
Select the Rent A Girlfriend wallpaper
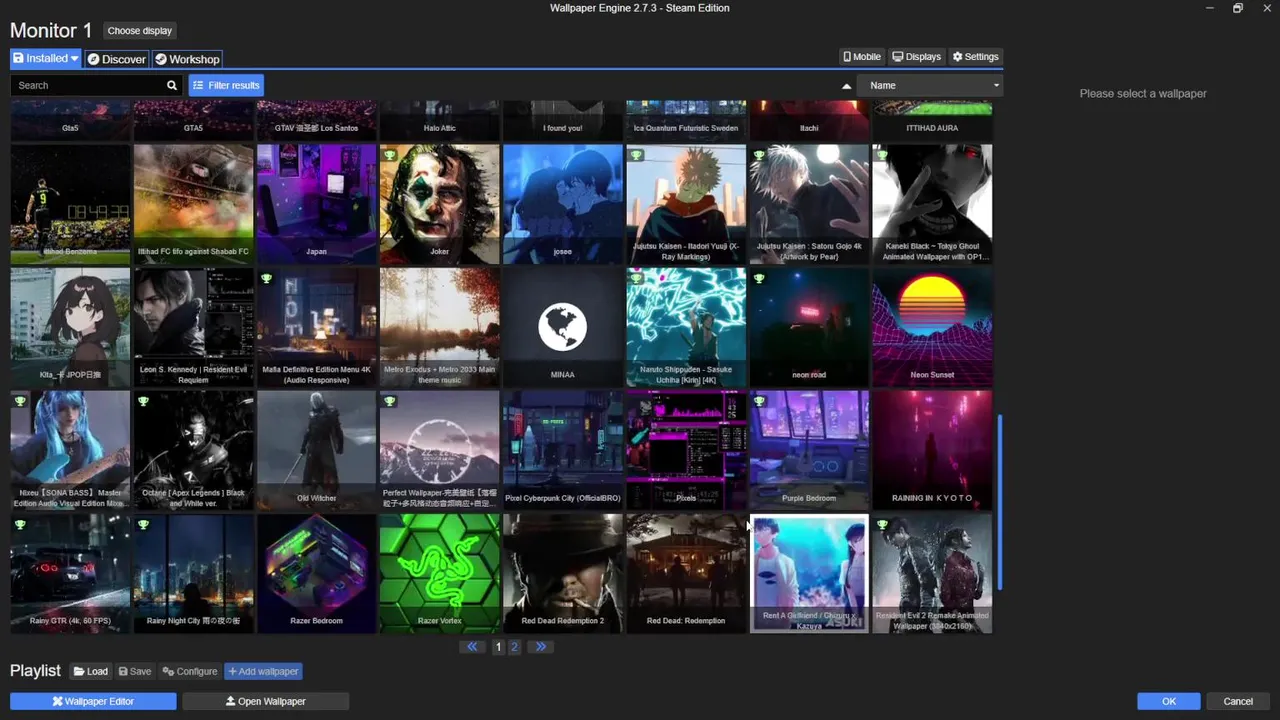point(809,573)
